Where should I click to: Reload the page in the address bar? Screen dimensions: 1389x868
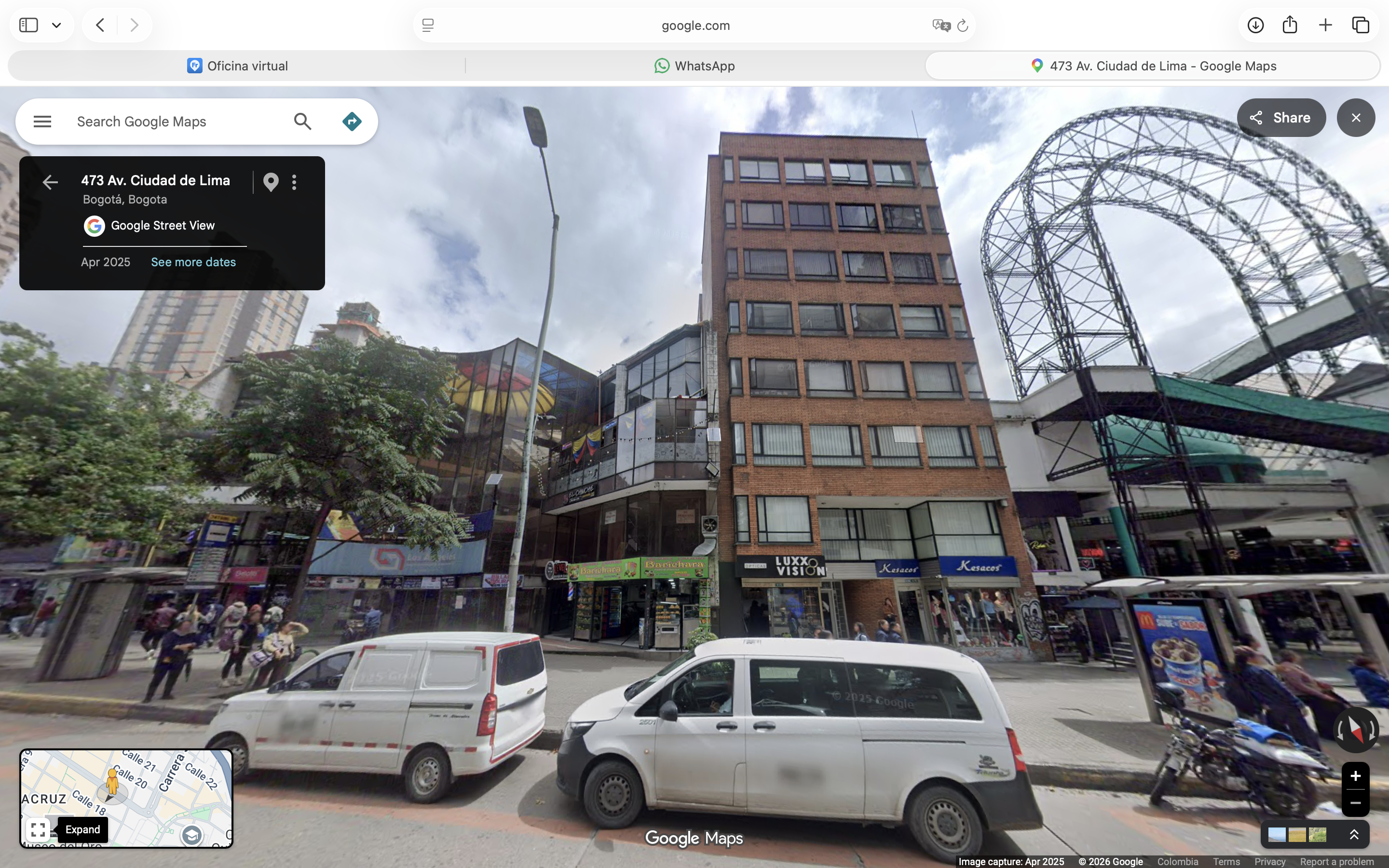963,25
